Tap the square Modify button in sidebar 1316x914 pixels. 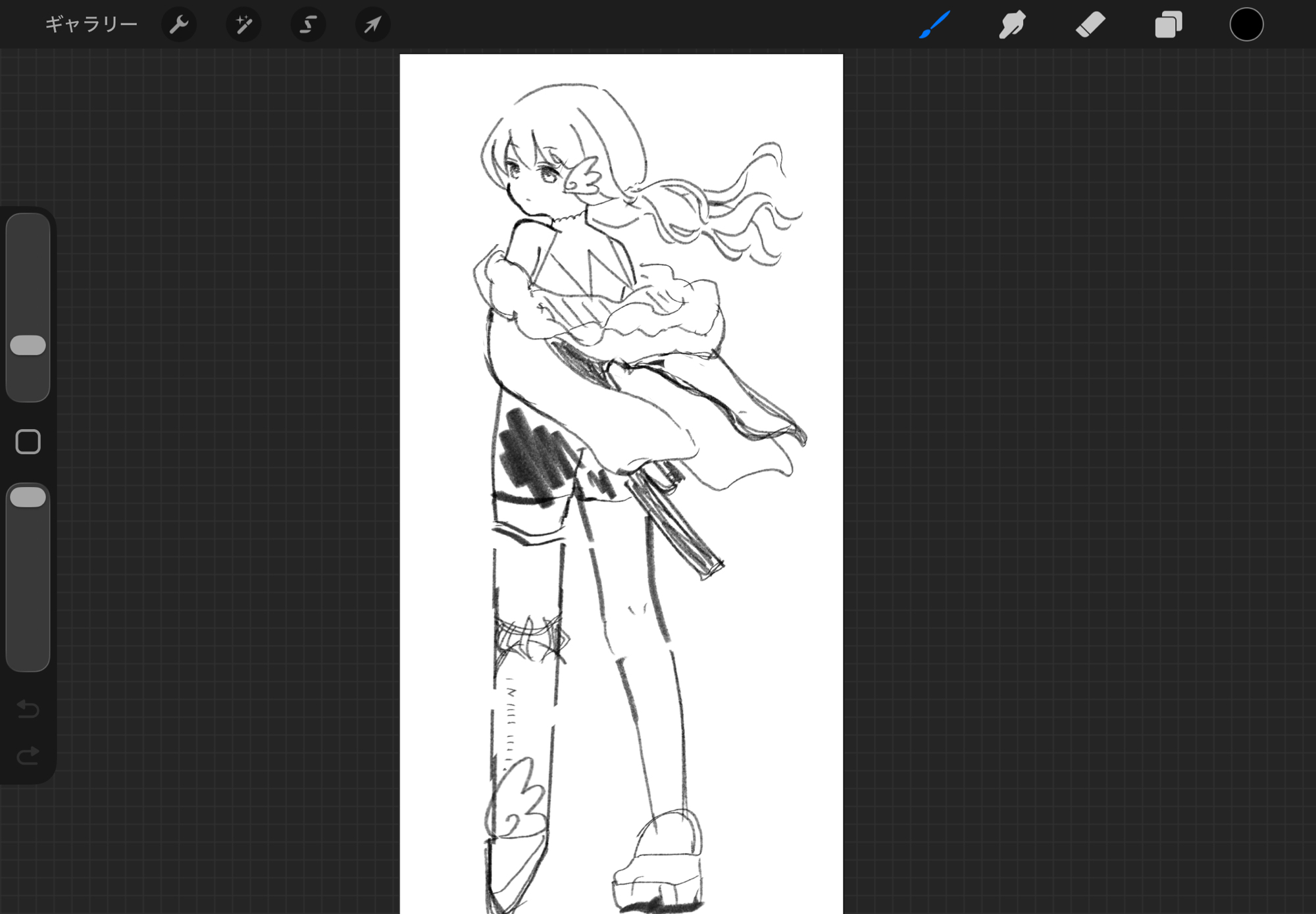(x=28, y=442)
